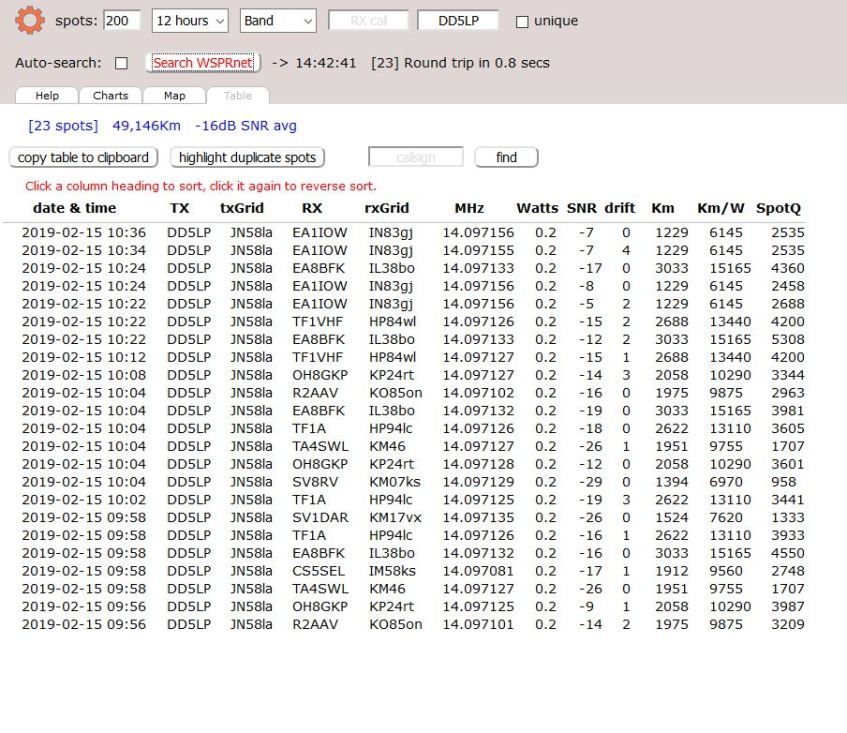This screenshot has height=733, width=847.
Task: Click the TX call field containing DD5LP
Action: click(x=457, y=20)
